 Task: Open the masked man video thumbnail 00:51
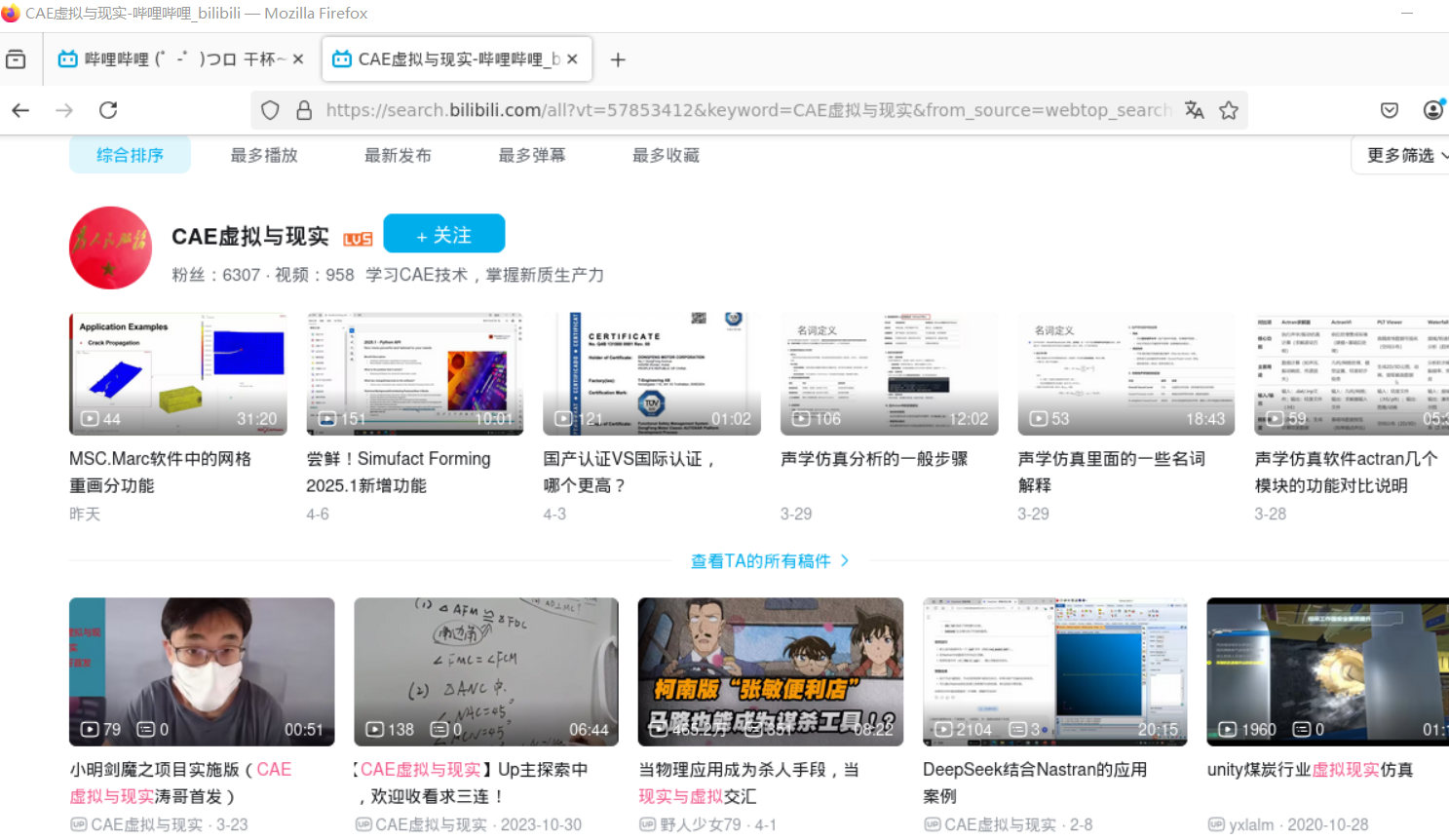pos(202,672)
